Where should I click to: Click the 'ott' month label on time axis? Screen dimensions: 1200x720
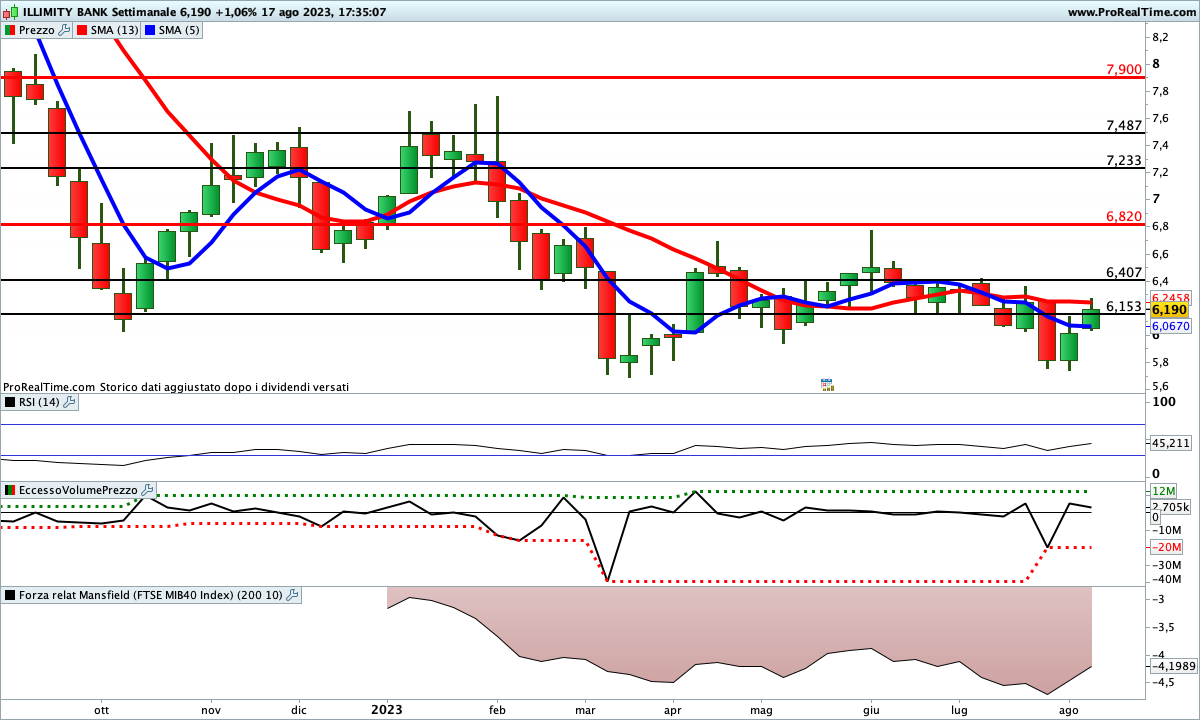click(x=101, y=709)
